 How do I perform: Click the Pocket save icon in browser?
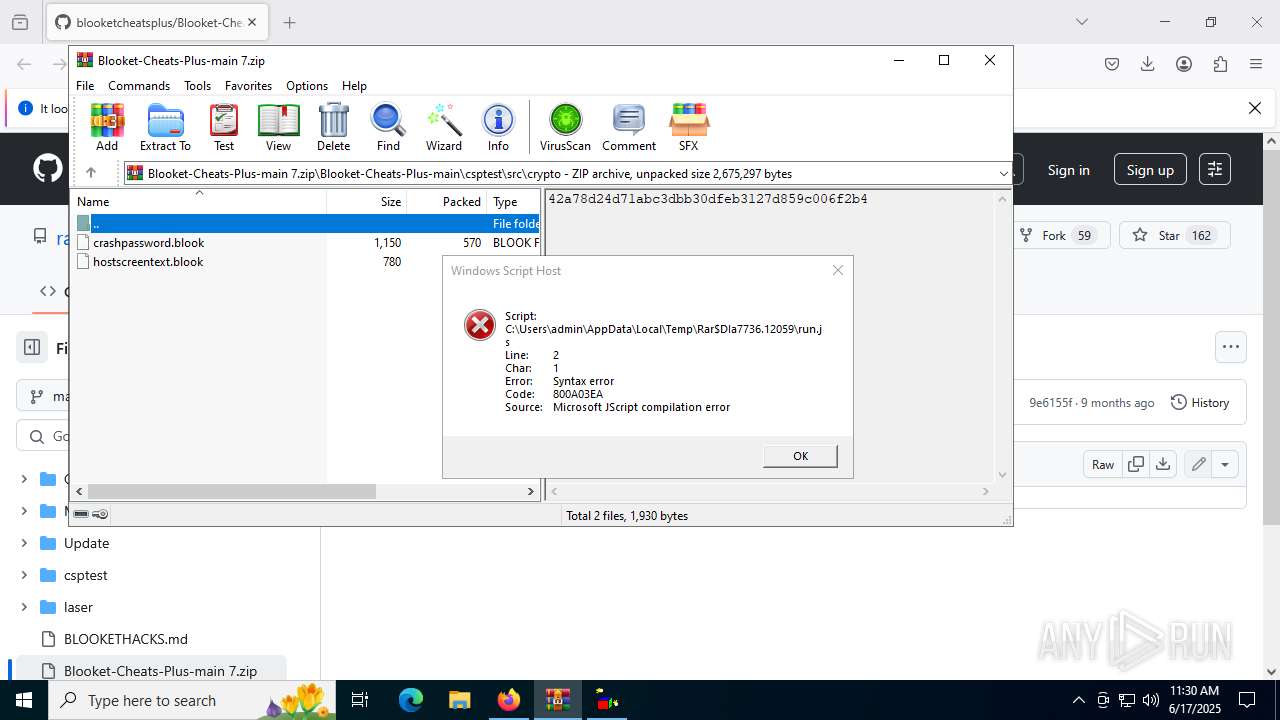tap(1112, 64)
